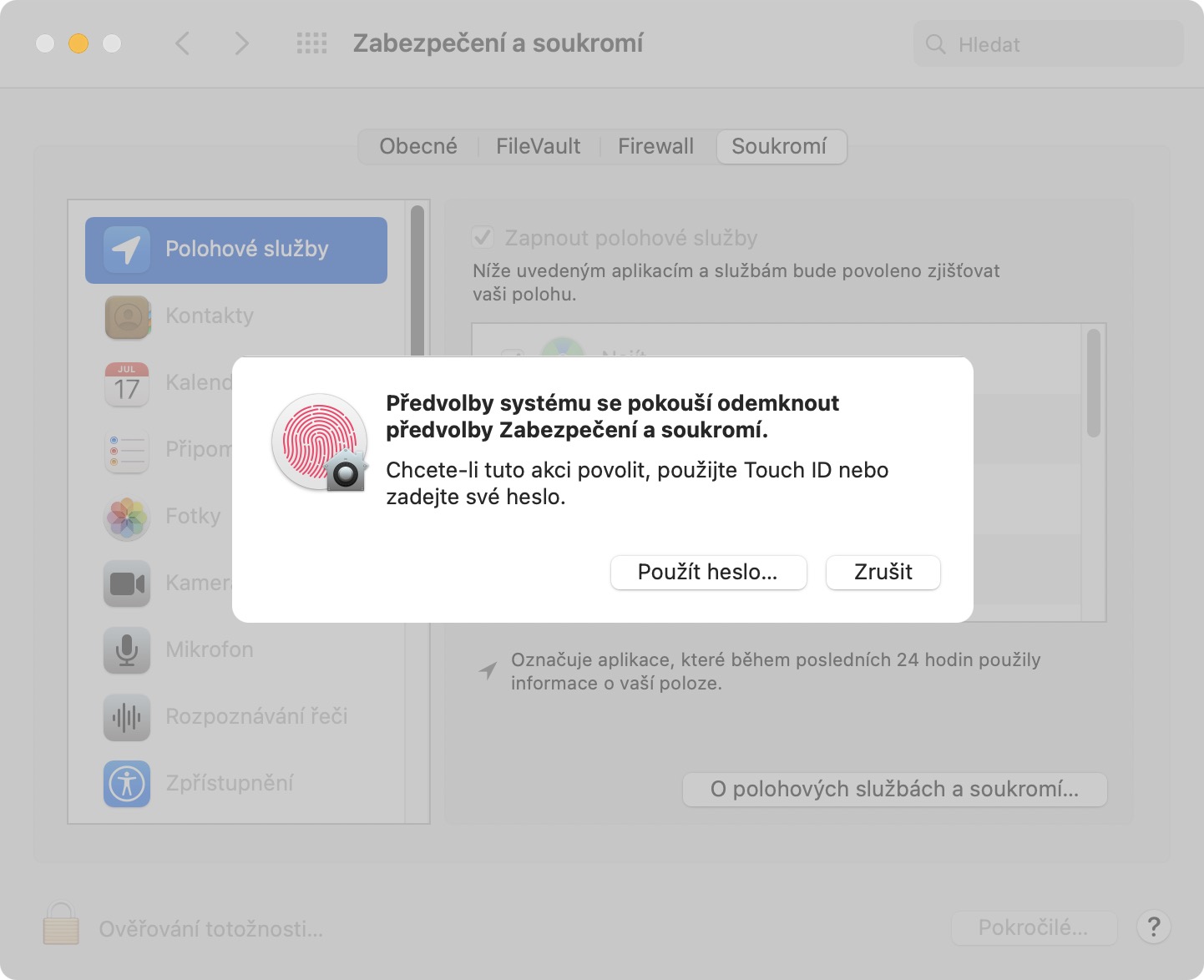Click the Mikrofon microphone icon
This screenshot has height=980, width=1204.
pyautogui.click(x=127, y=650)
